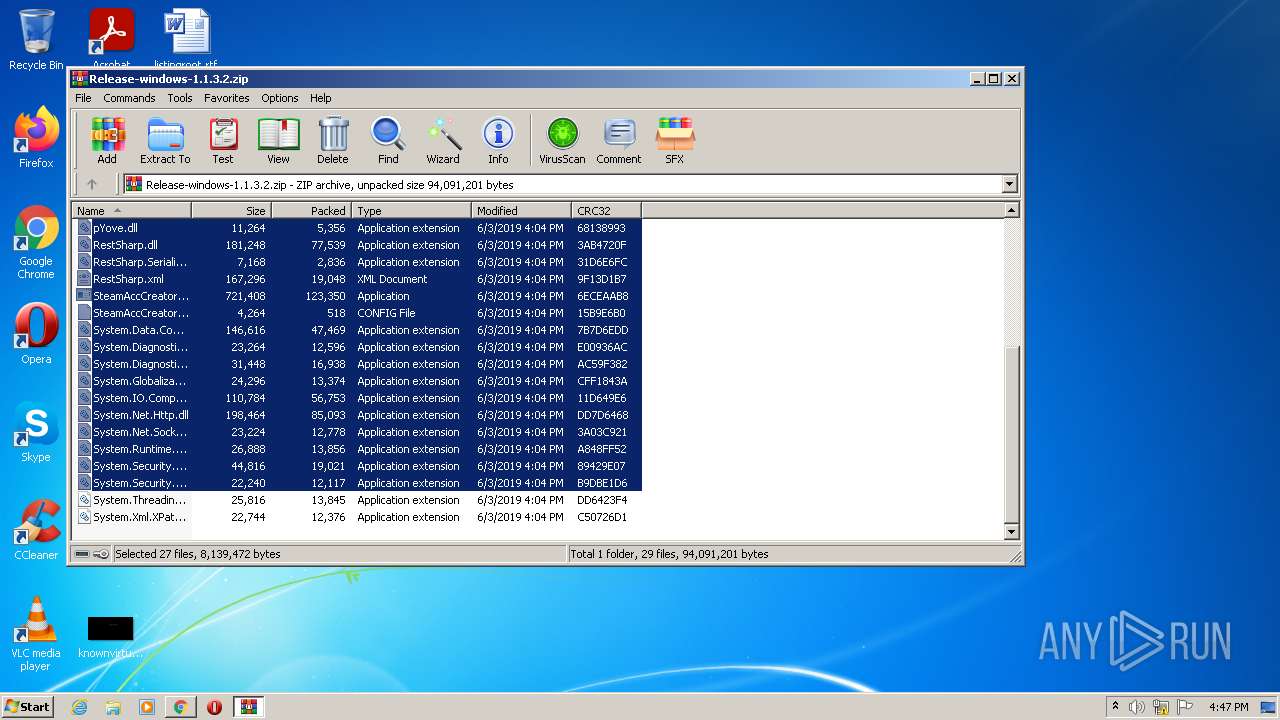This screenshot has height=720, width=1280.
Task: Select the knownvirtu... desktop file
Action: pos(110,636)
